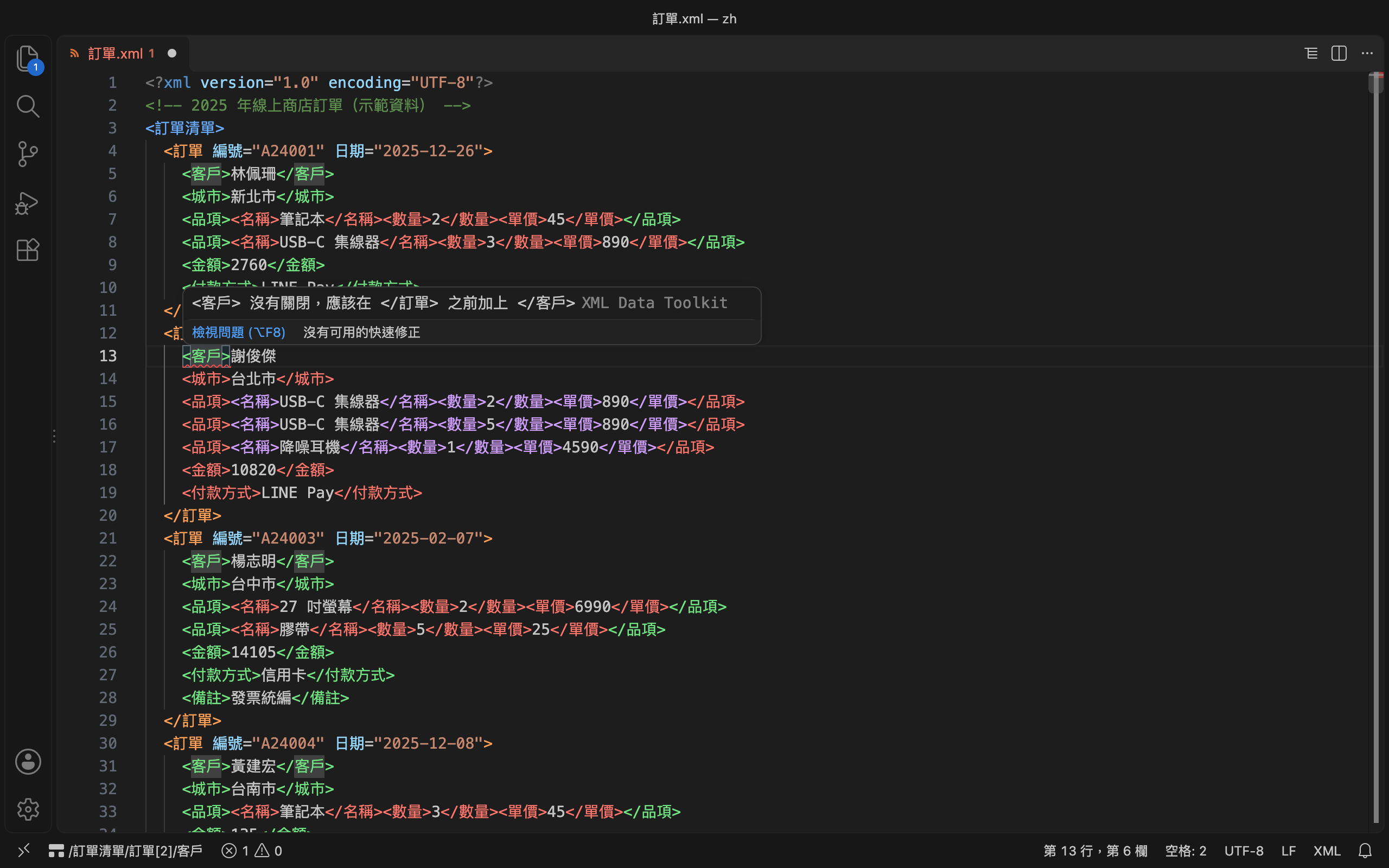Click 檢視問題 link in the hover popup
Viewport: 1389px width, 868px height.
(x=238, y=333)
